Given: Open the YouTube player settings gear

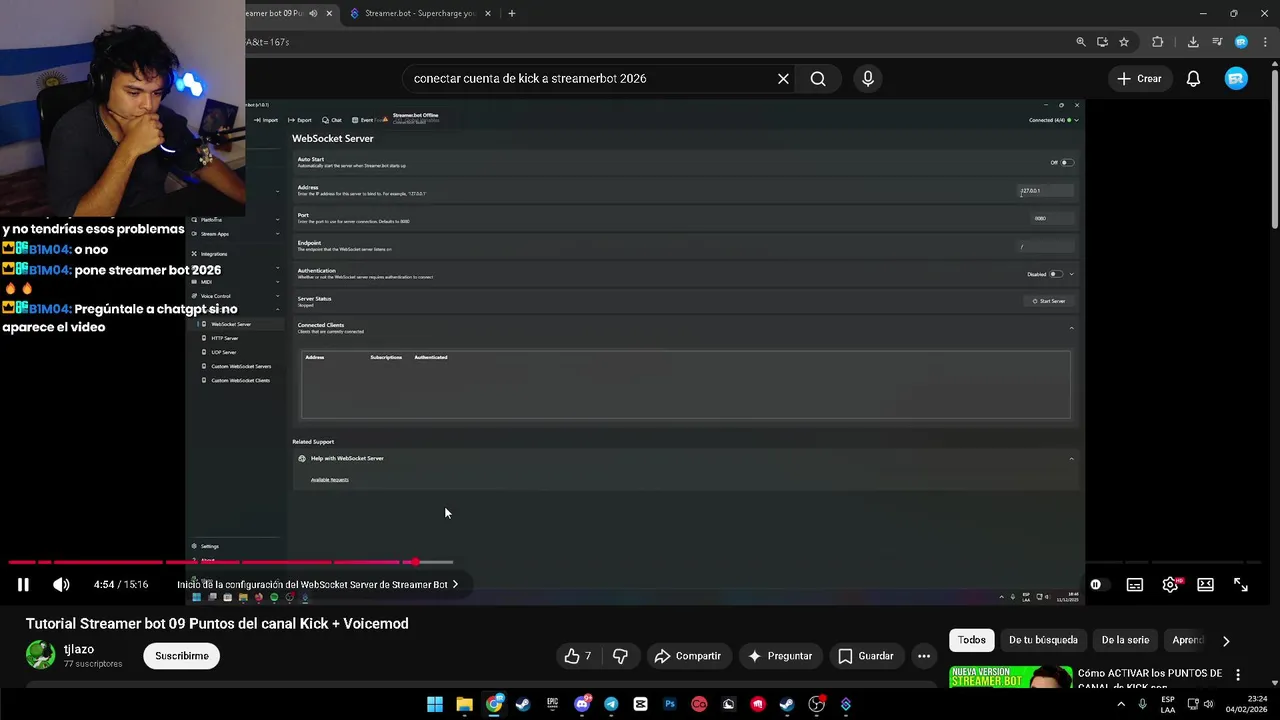Looking at the screenshot, I should pyautogui.click(x=1170, y=585).
